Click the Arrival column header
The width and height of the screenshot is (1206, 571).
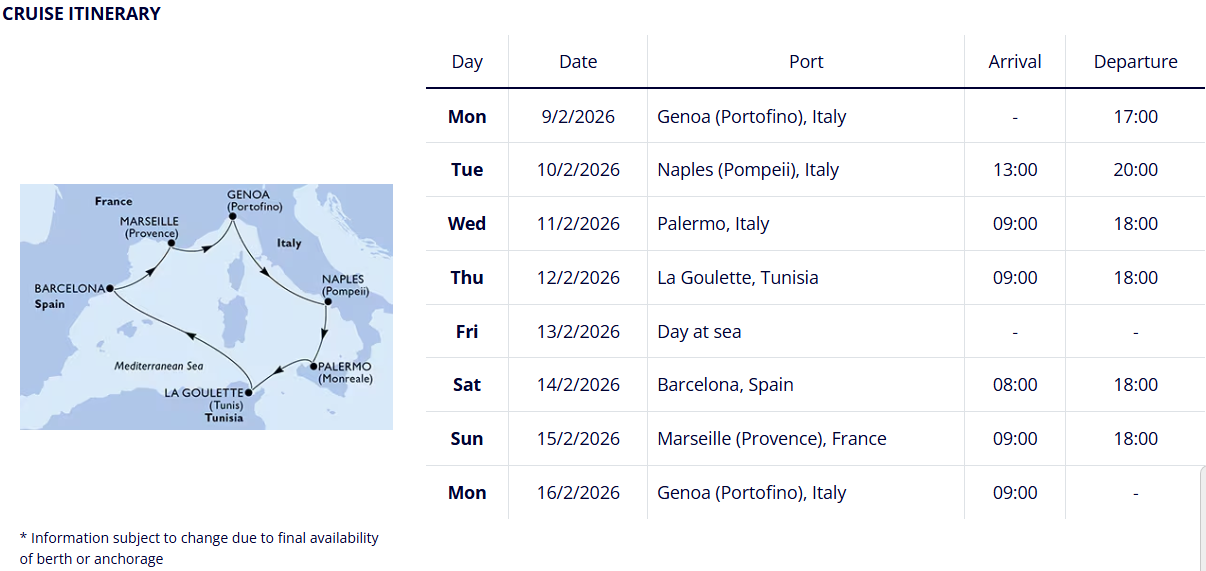[x=1015, y=62]
